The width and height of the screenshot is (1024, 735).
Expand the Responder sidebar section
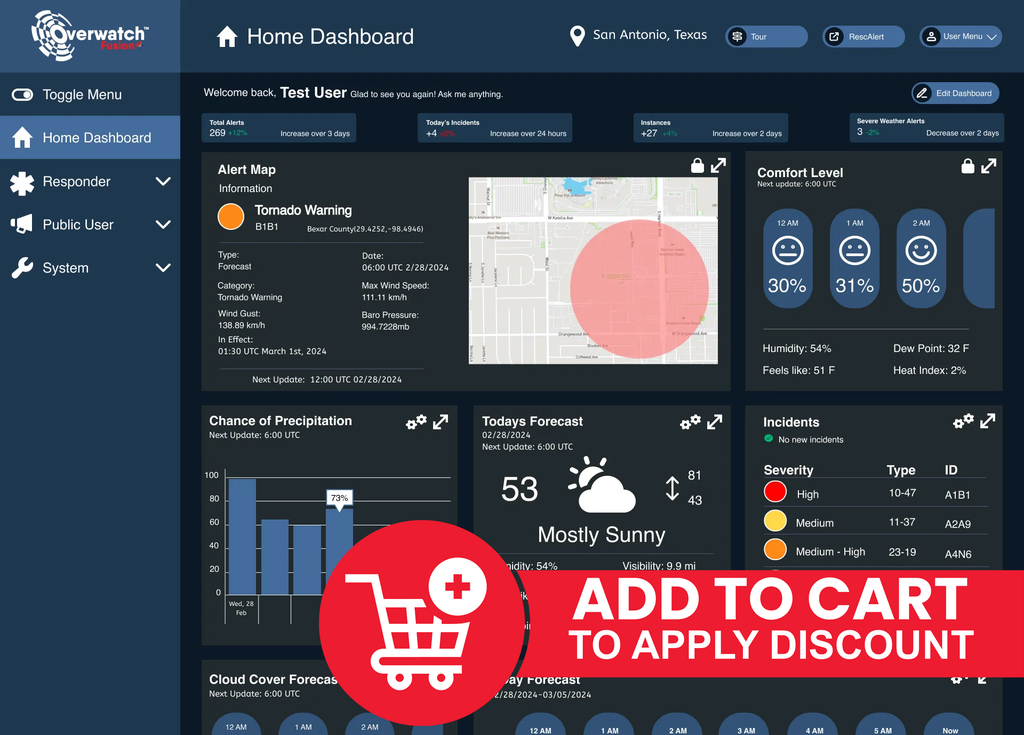163,182
